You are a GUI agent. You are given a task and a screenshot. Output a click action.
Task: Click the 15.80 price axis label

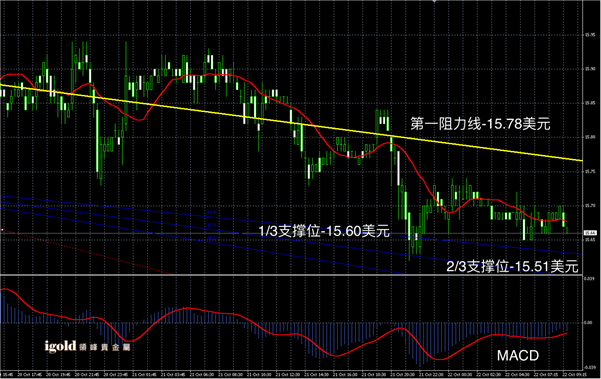tap(590, 137)
